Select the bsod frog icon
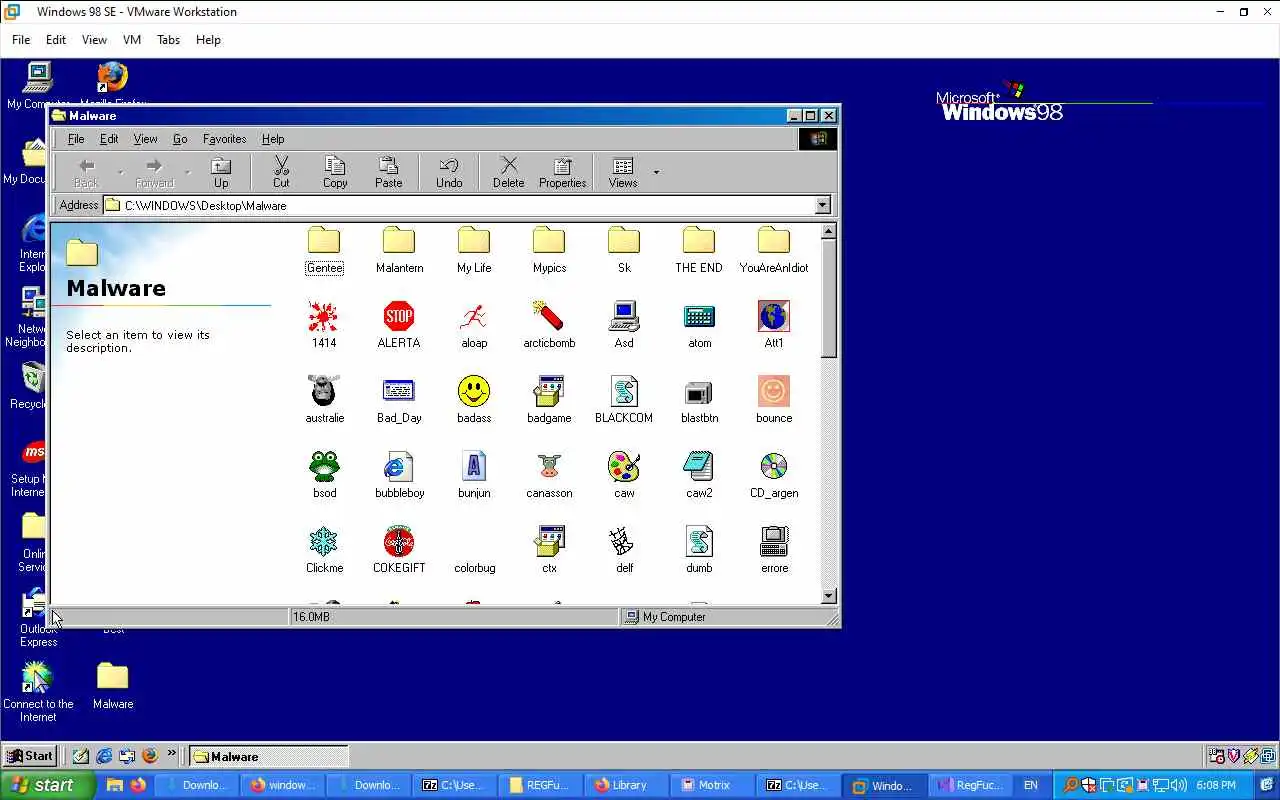1280x800 pixels. pyautogui.click(x=324, y=466)
